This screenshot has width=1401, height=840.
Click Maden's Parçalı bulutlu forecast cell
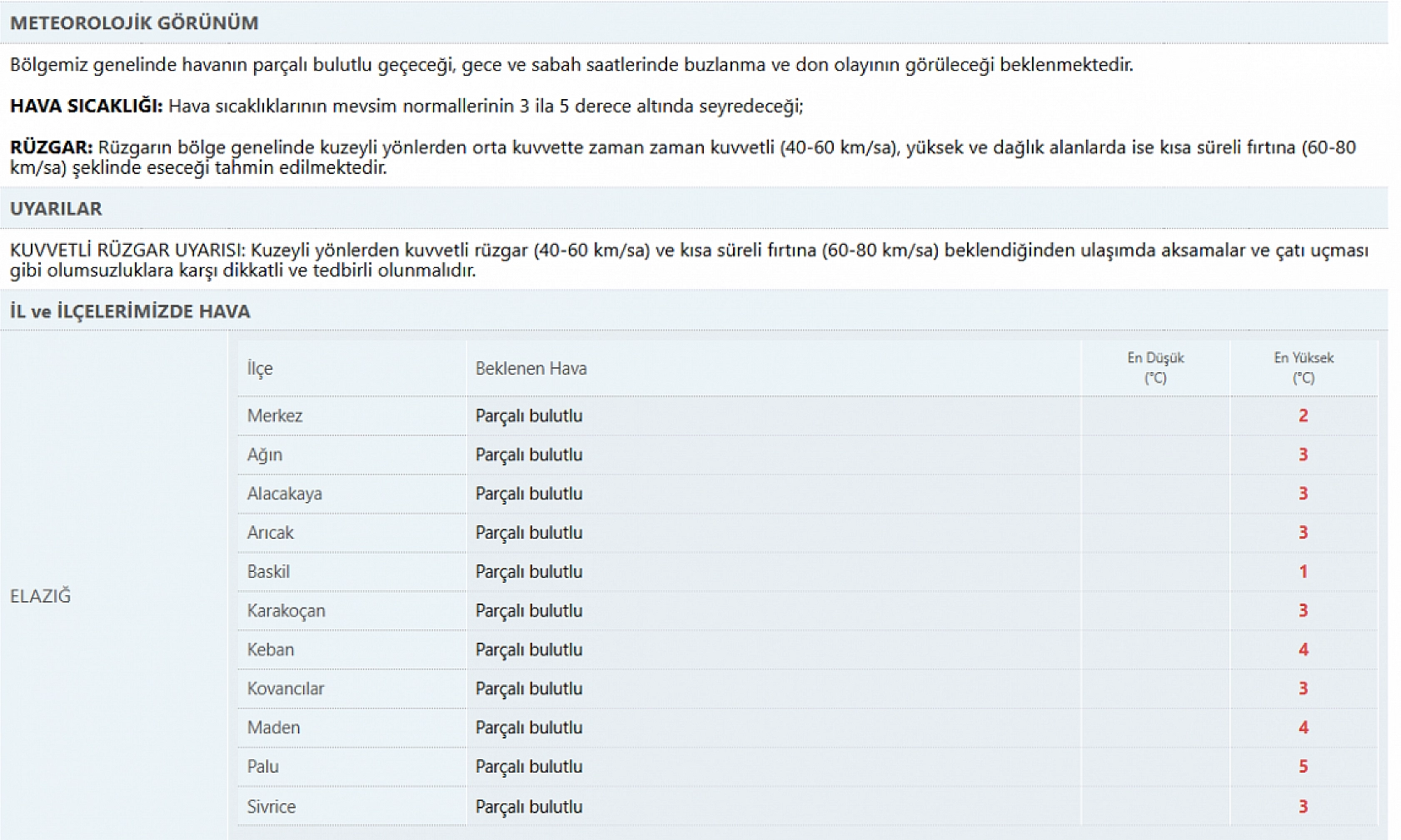point(529,728)
